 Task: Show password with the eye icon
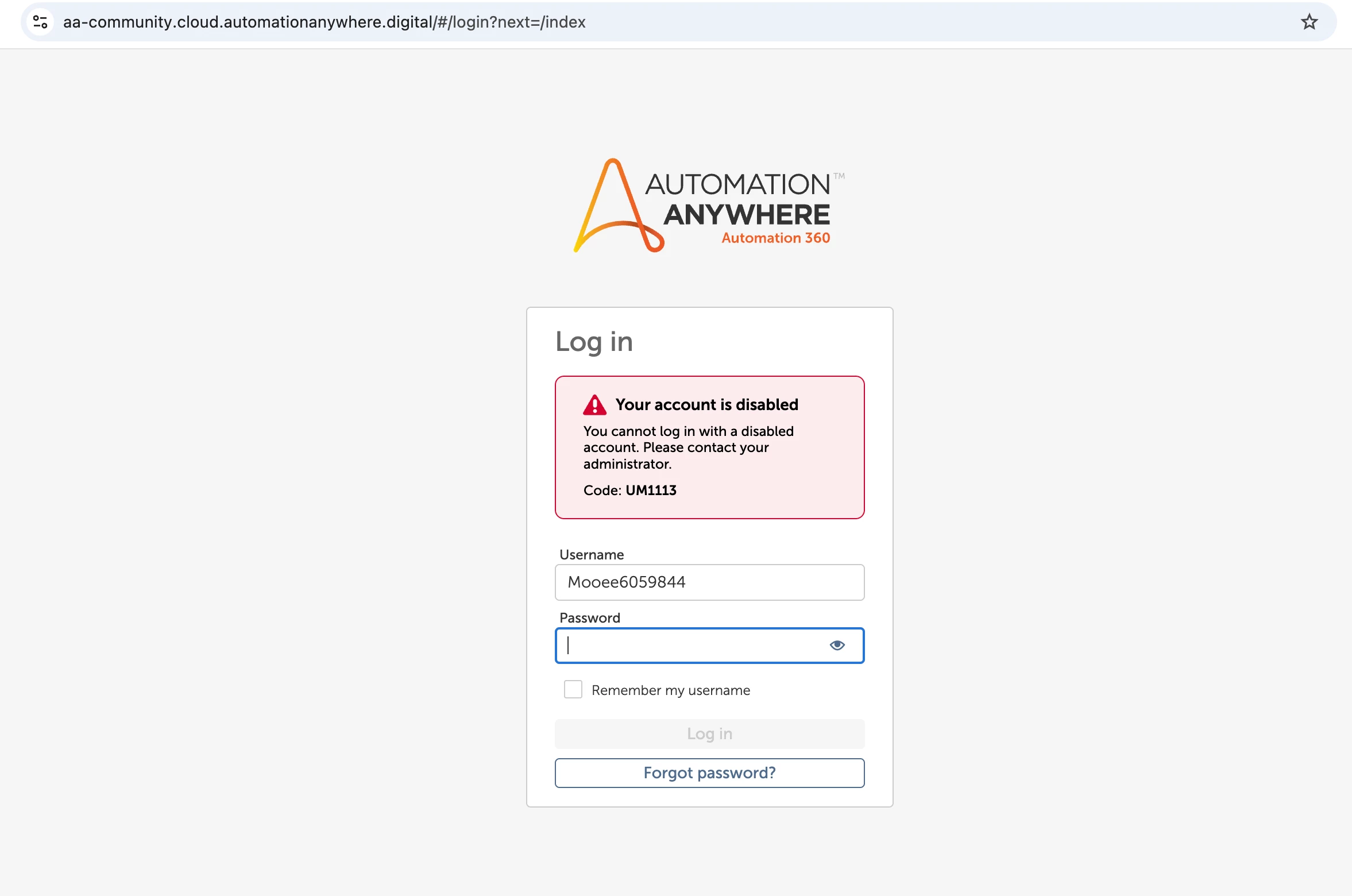(837, 646)
